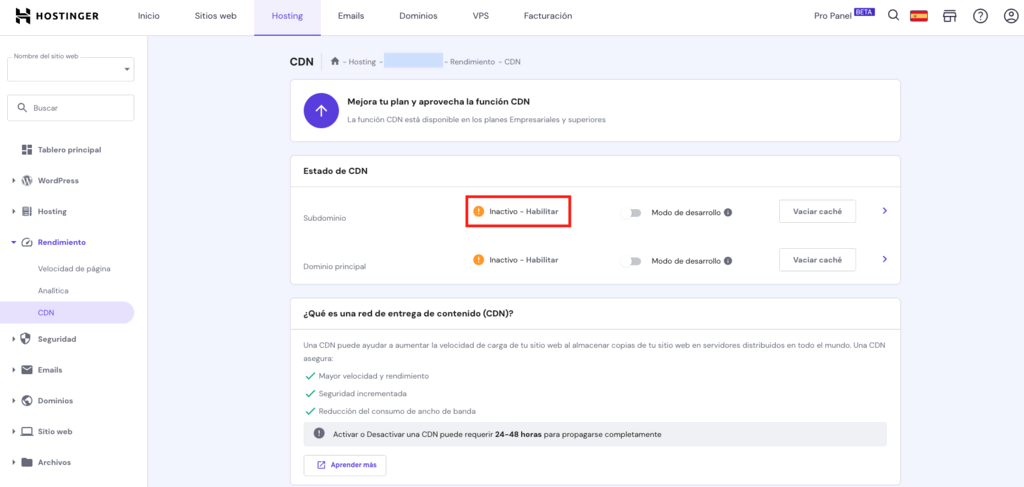Go to the Dominios top tab
This screenshot has height=487, width=1024.
[x=418, y=16]
